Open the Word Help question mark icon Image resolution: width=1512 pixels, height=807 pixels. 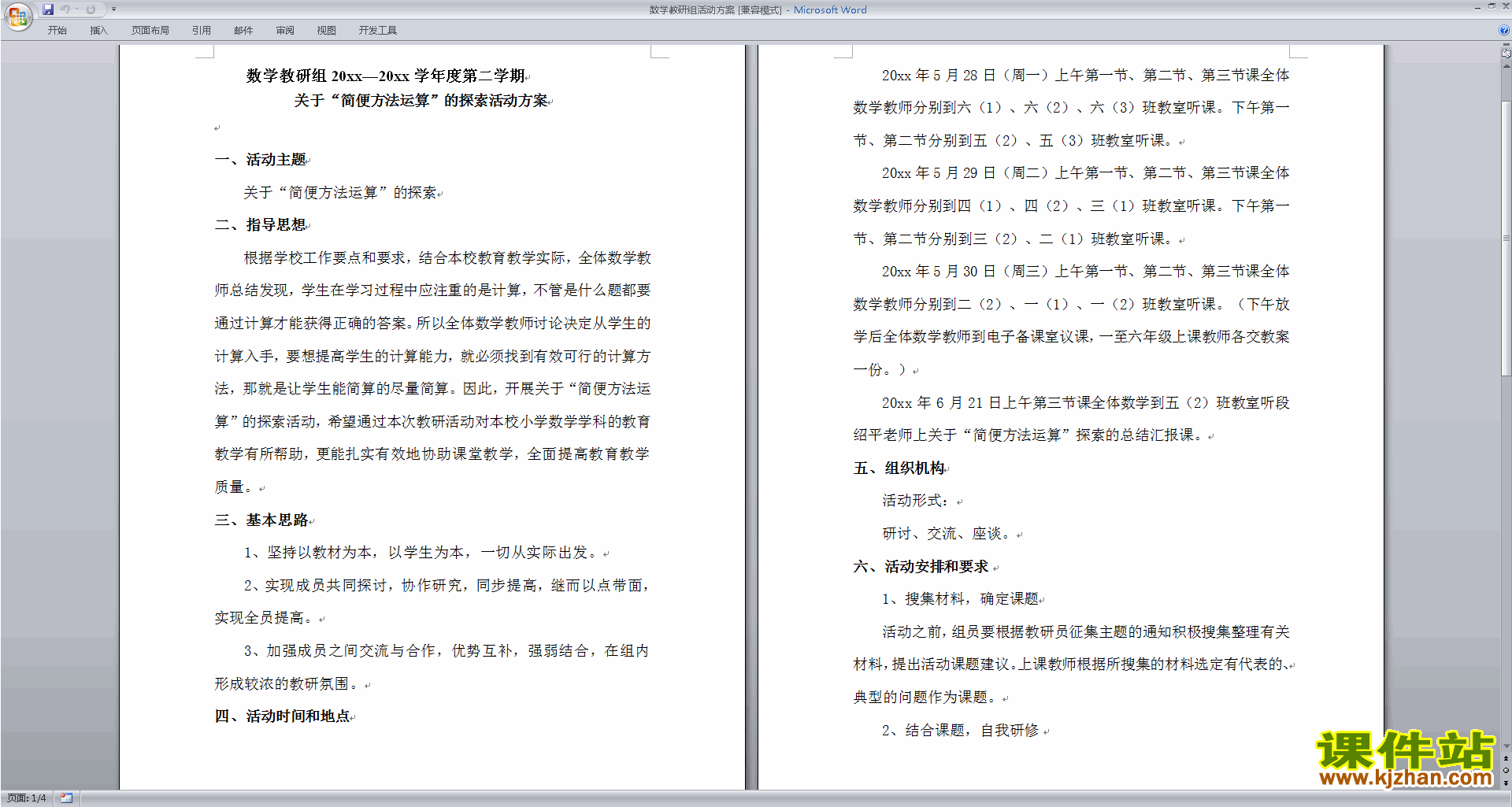pos(1504,30)
